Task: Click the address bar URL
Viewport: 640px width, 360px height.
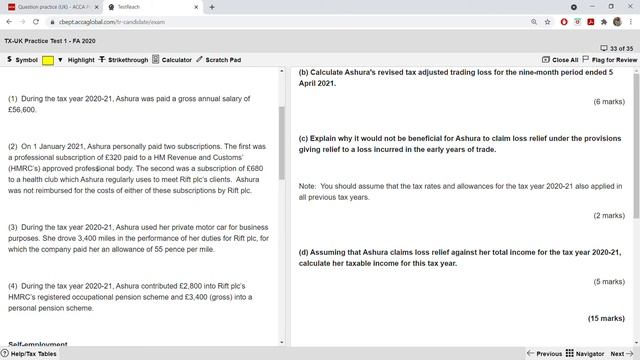Action: pyautogui.click(x=112, y=22)
